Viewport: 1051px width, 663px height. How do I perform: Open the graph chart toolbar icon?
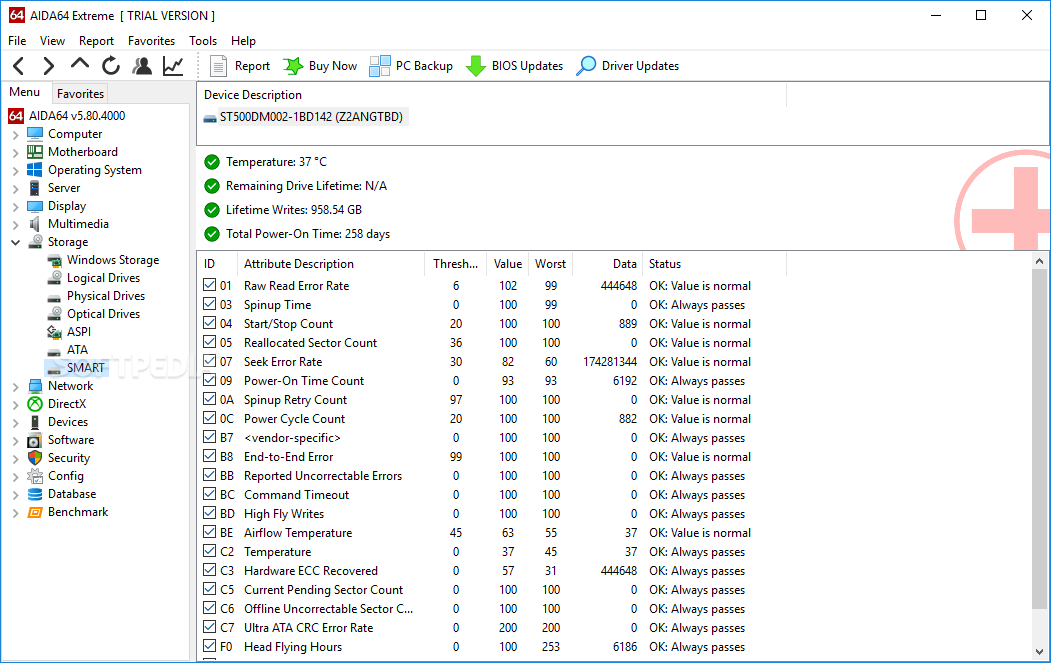coord(173,66)
